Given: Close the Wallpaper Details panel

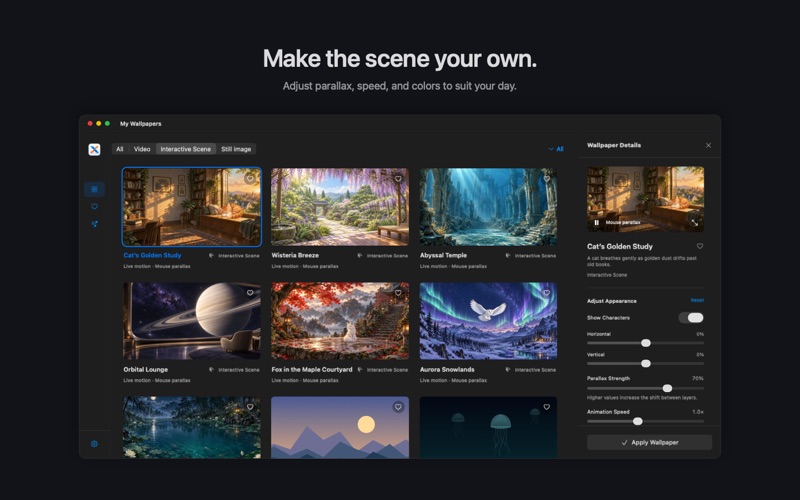Looking at the screenshot, I should (708, 145).
